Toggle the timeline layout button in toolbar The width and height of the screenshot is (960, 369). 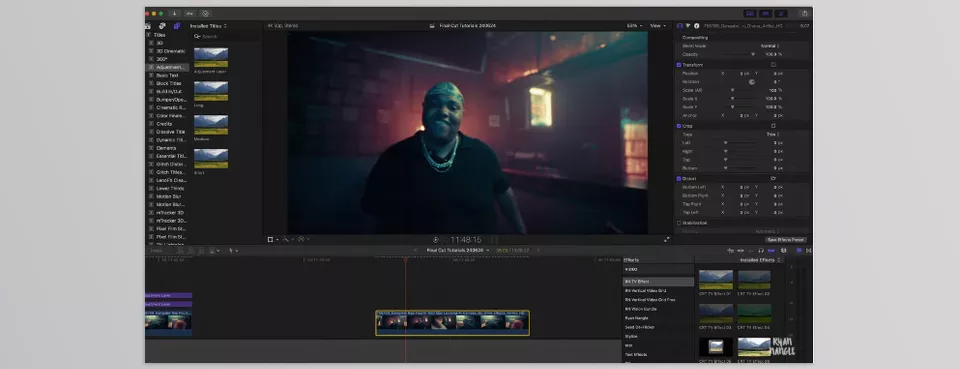coord(765,13)
